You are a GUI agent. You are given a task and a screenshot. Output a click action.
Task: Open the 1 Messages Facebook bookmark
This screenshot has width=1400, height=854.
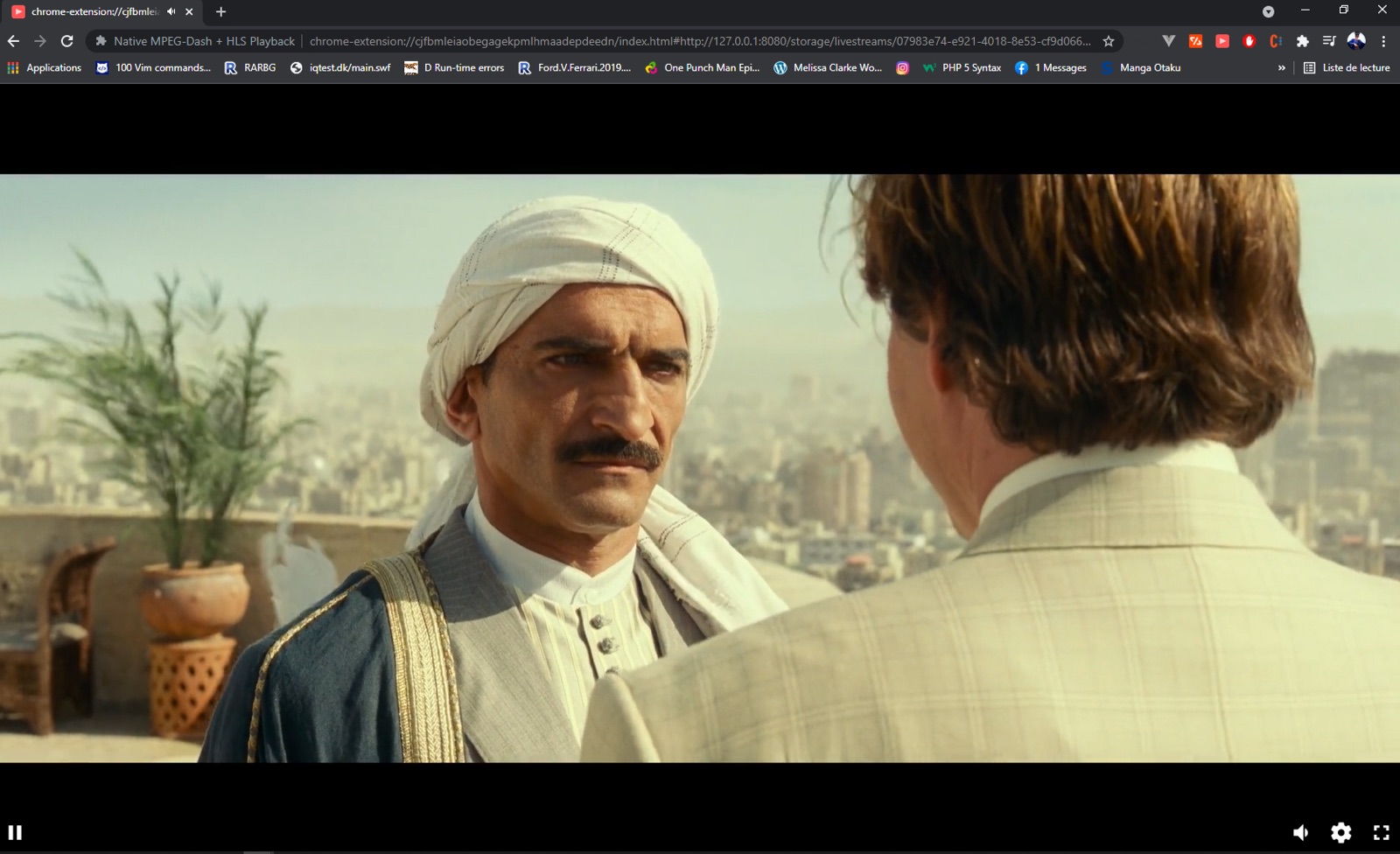click(x=1051, y=67)
